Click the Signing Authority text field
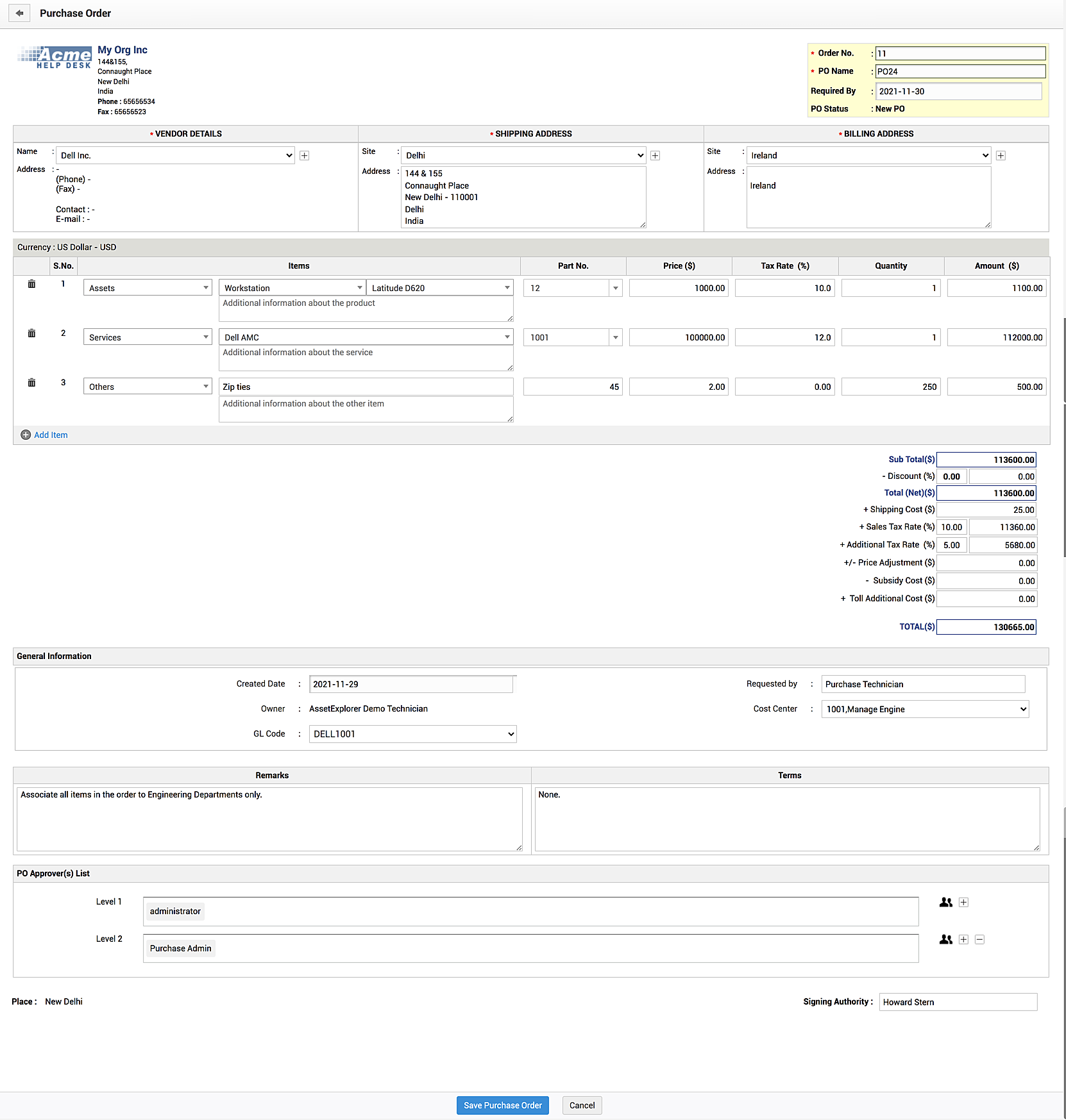The height and width of the screenshot is (1120, 1066). pos(958,1002)
